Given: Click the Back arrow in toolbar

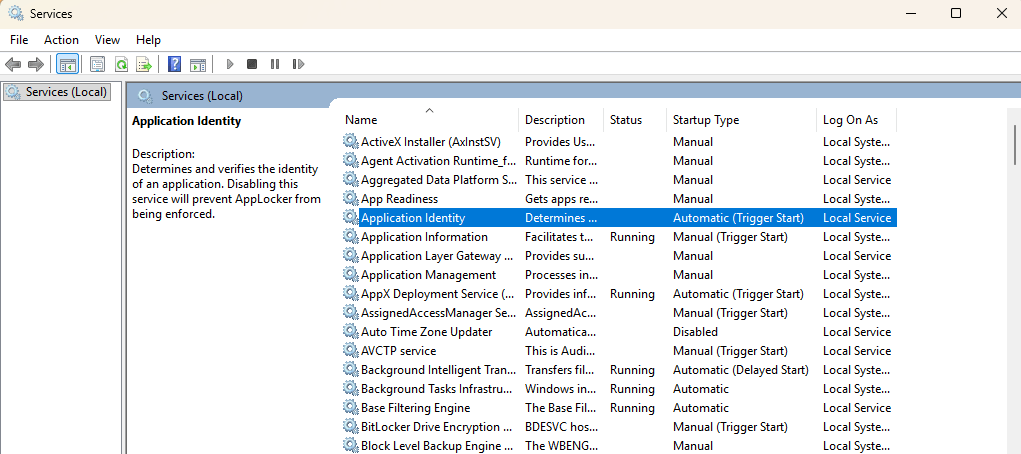Looking at the screenshot, I should (13, 64).
